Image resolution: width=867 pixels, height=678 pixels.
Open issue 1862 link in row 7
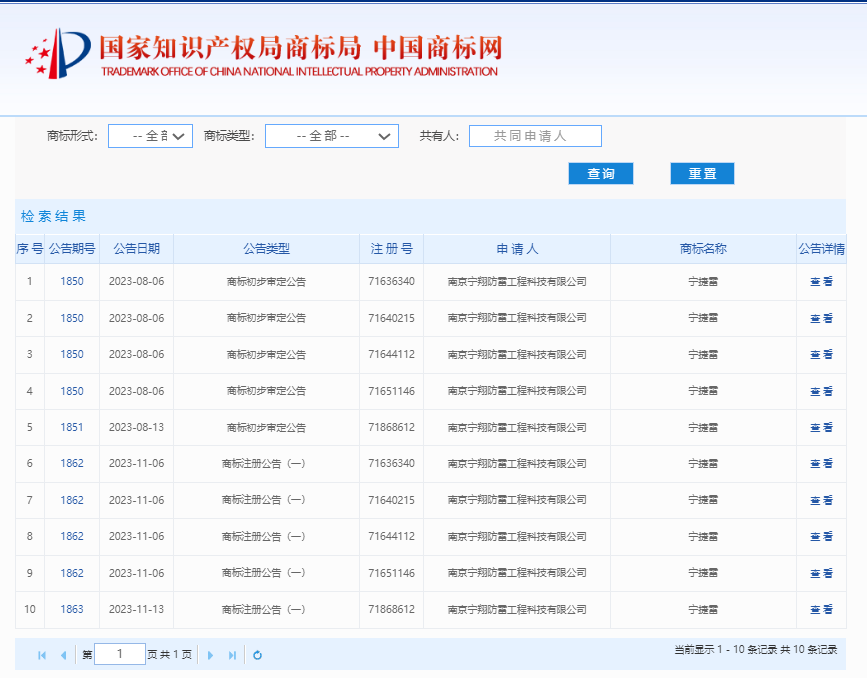point(72,500)
